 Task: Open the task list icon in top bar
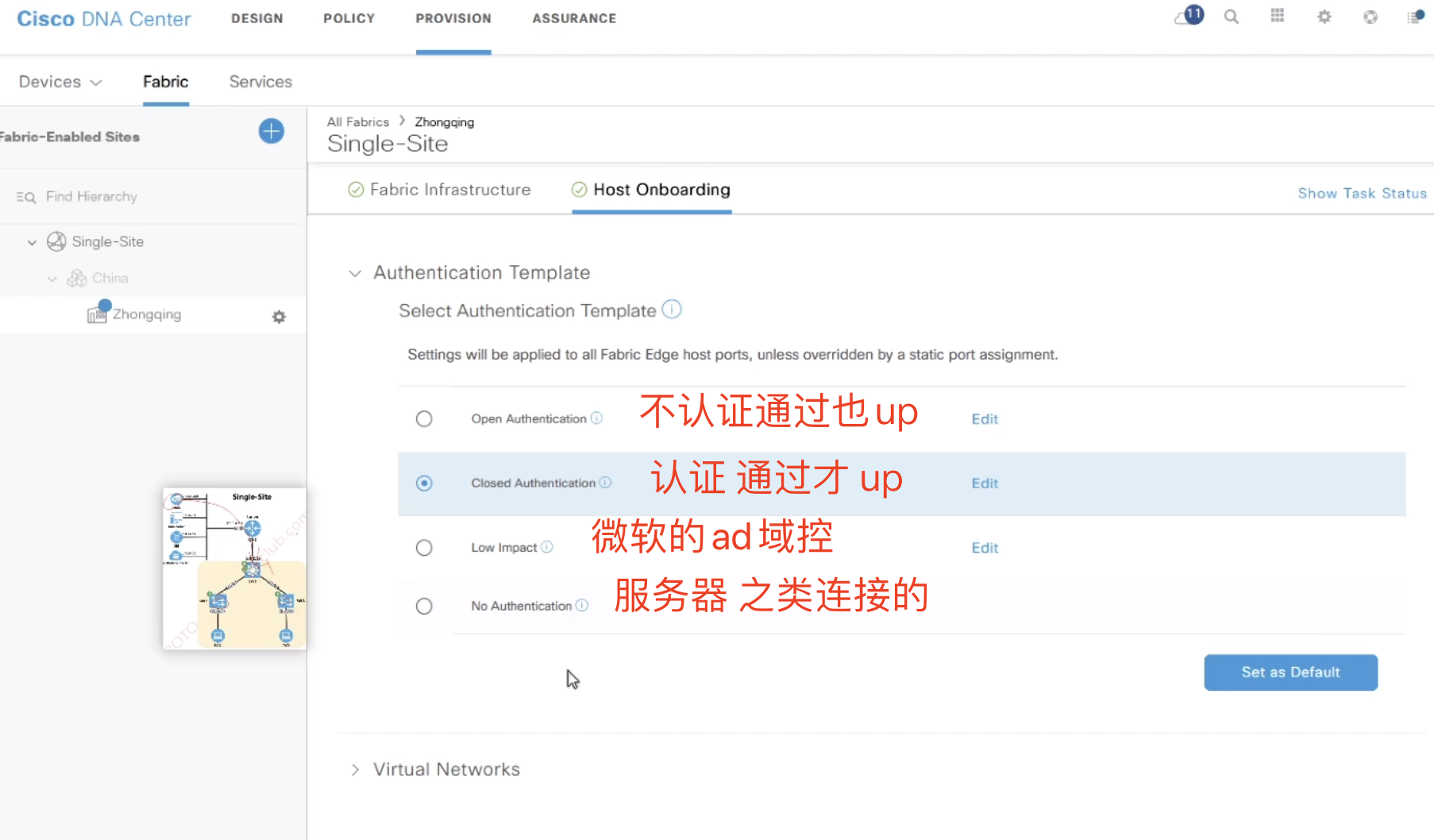(x=1416, y=17)
